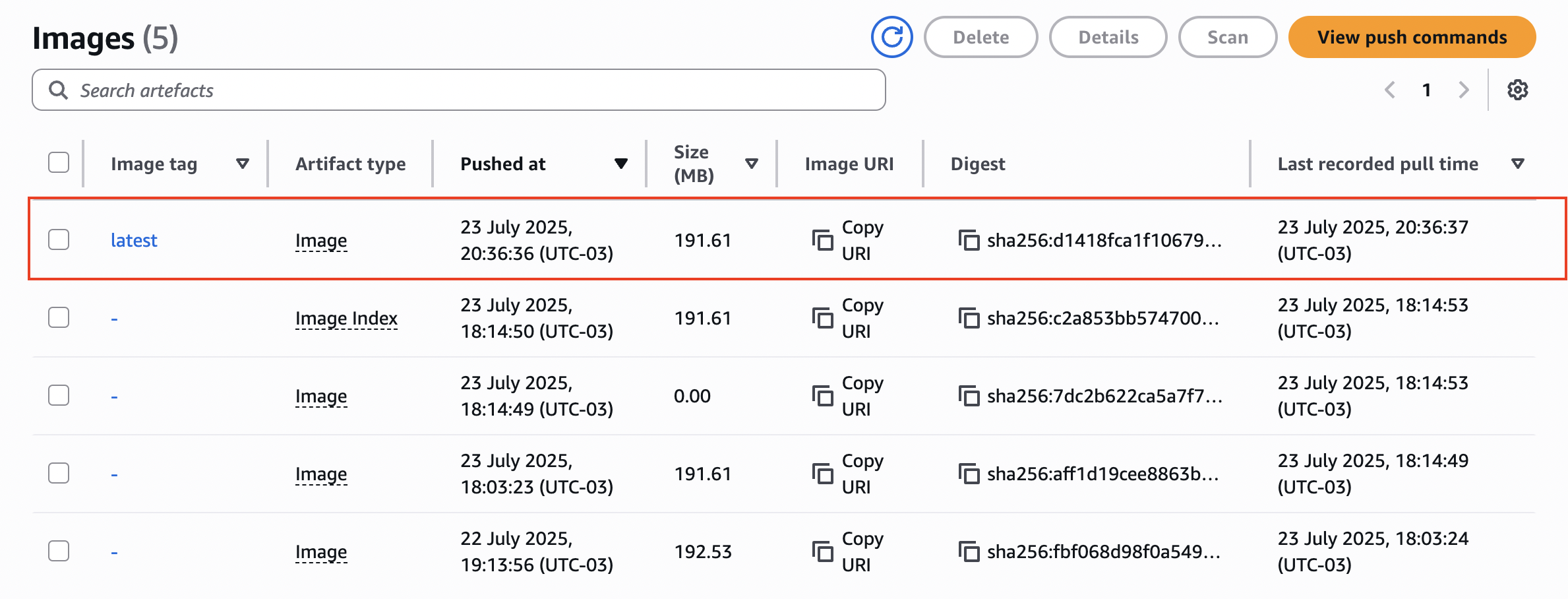Image resolution: width=1568 pixels, height=599 pixels.
Task: Click the Scan button
Action: (1227, 38)
